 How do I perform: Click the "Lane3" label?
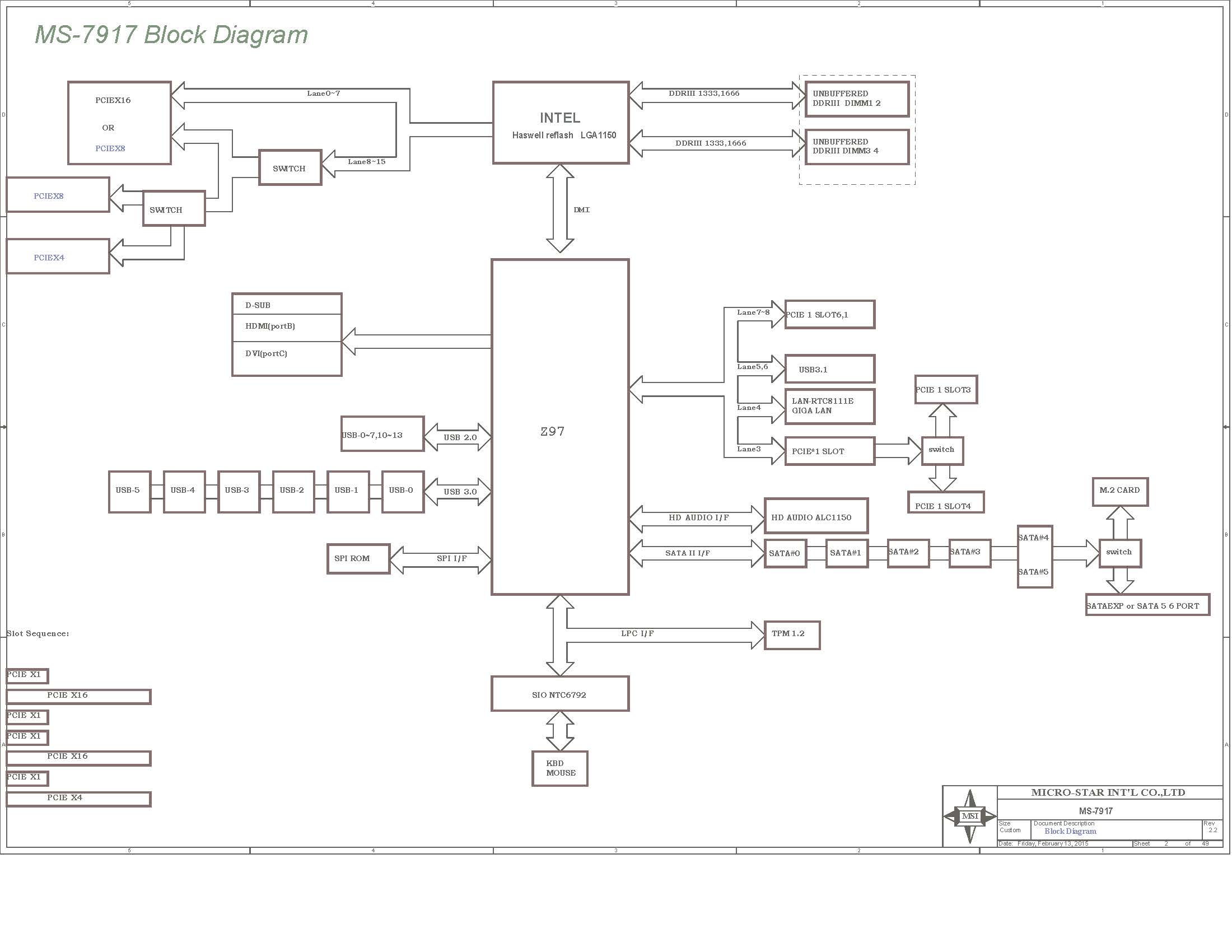[x=749, y=449]
